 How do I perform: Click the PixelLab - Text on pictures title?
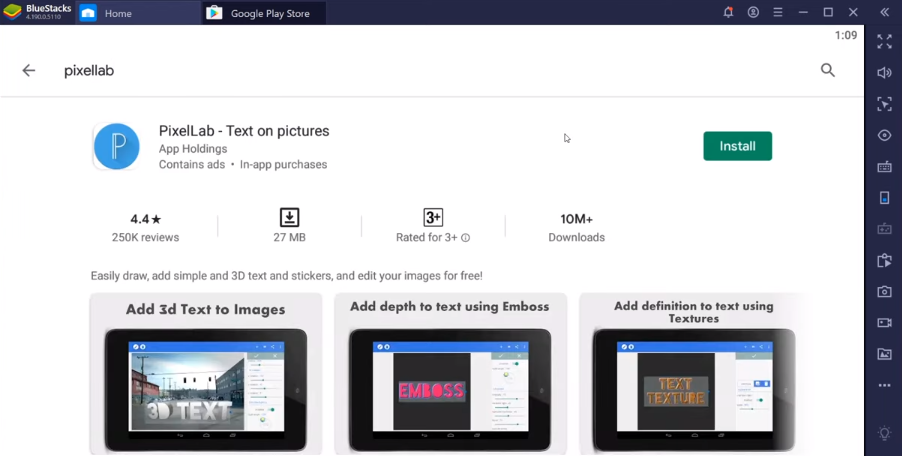244,131
